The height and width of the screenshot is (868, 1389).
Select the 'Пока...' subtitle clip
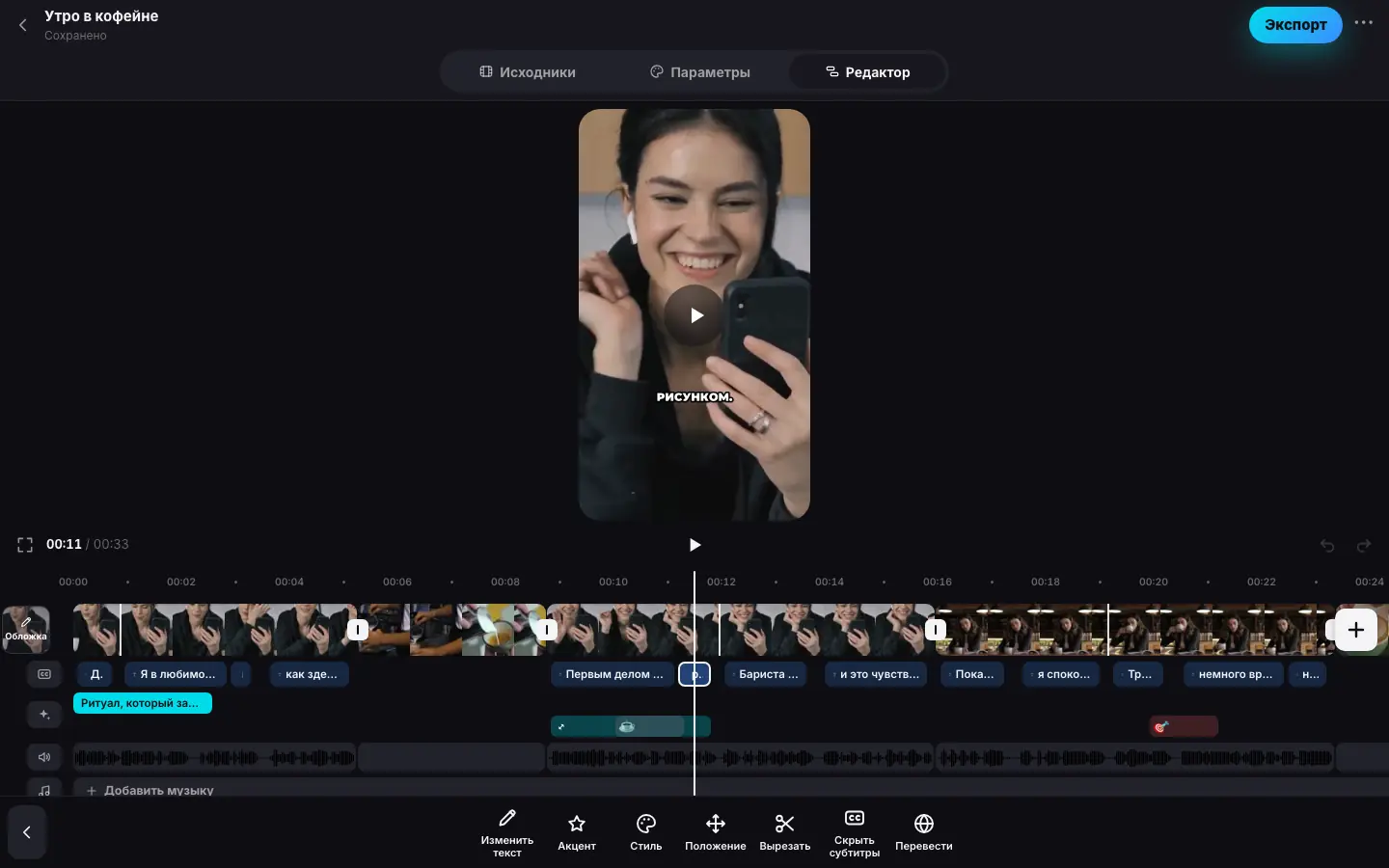coord(972,674)
